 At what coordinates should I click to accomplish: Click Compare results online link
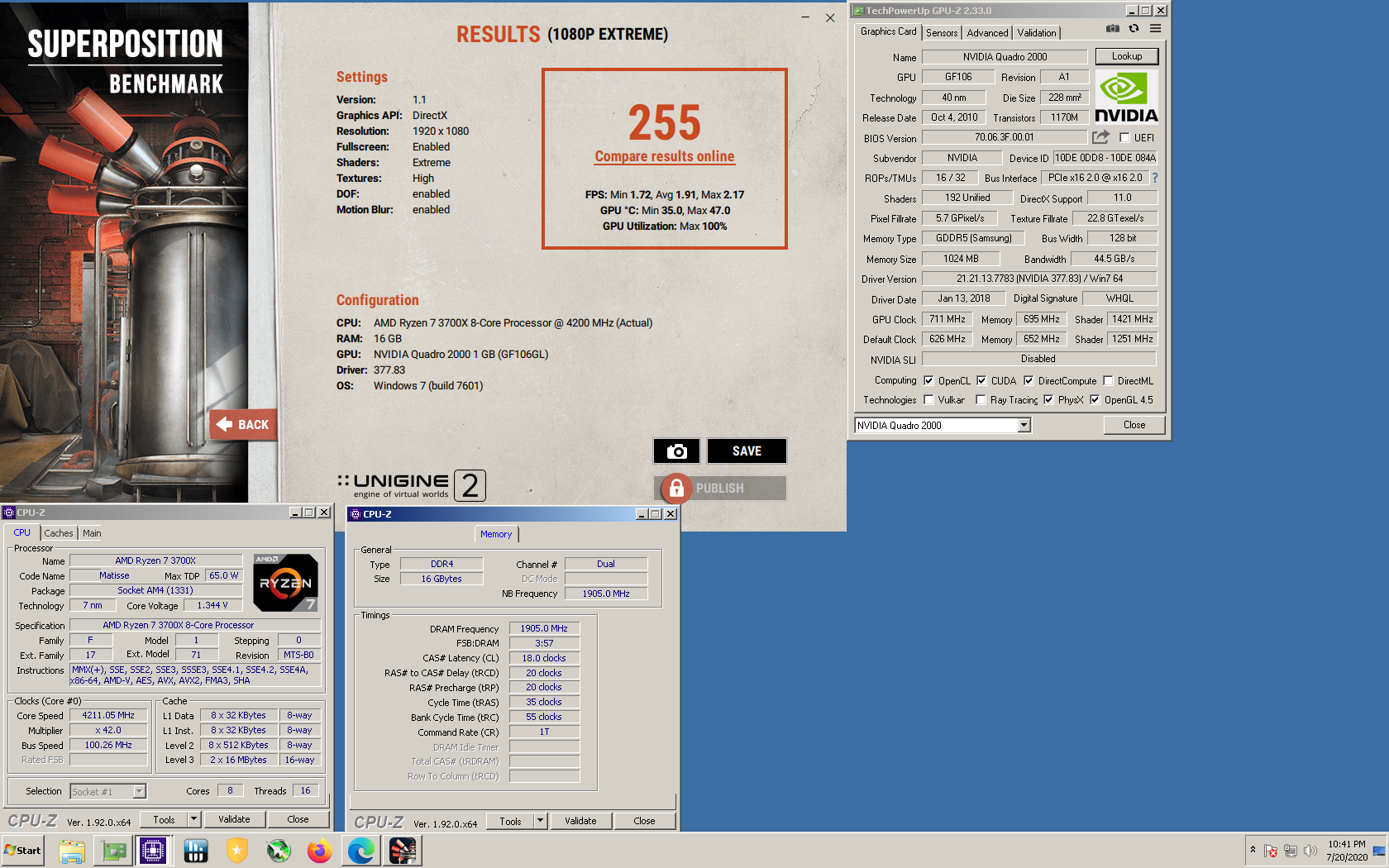(x=665, y=156)
